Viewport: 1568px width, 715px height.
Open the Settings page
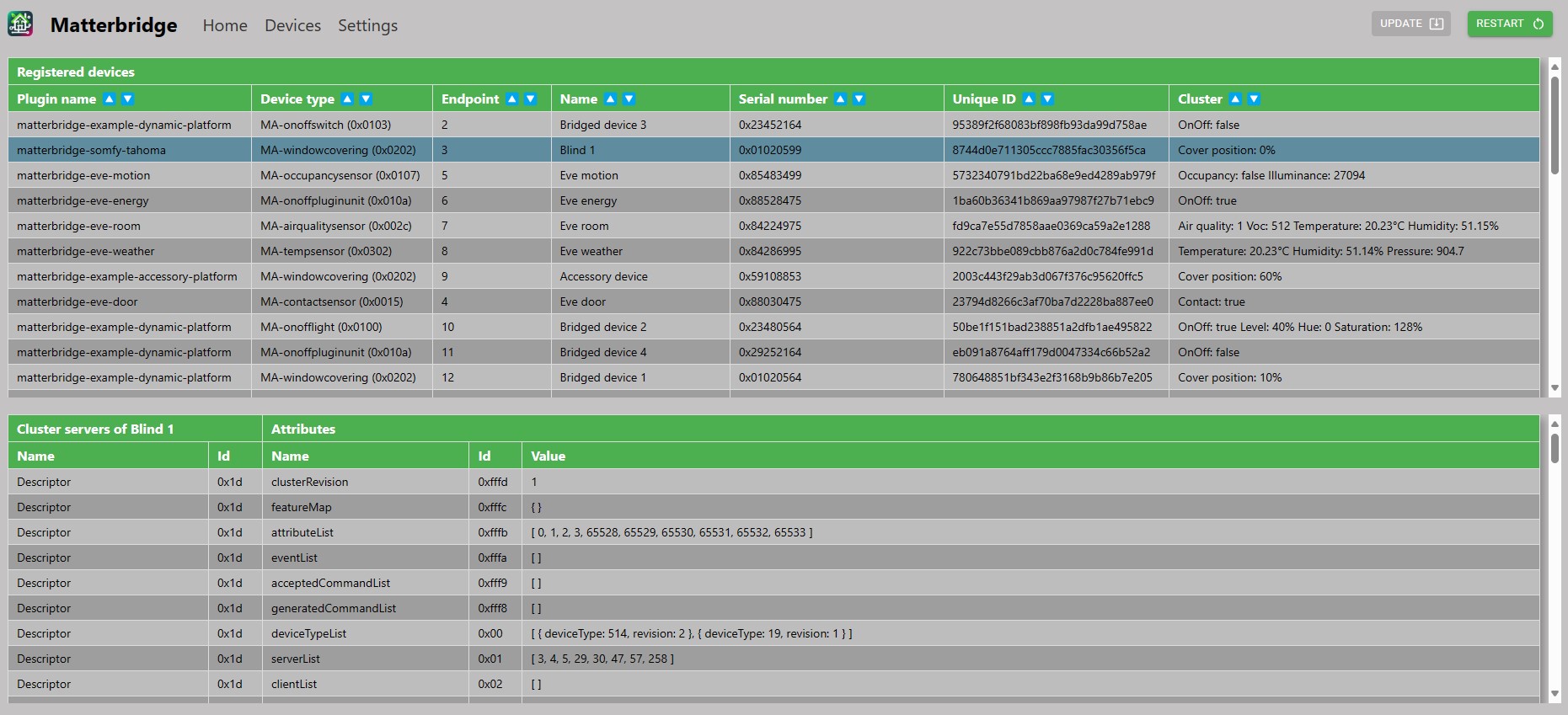[x=367, y=25]
